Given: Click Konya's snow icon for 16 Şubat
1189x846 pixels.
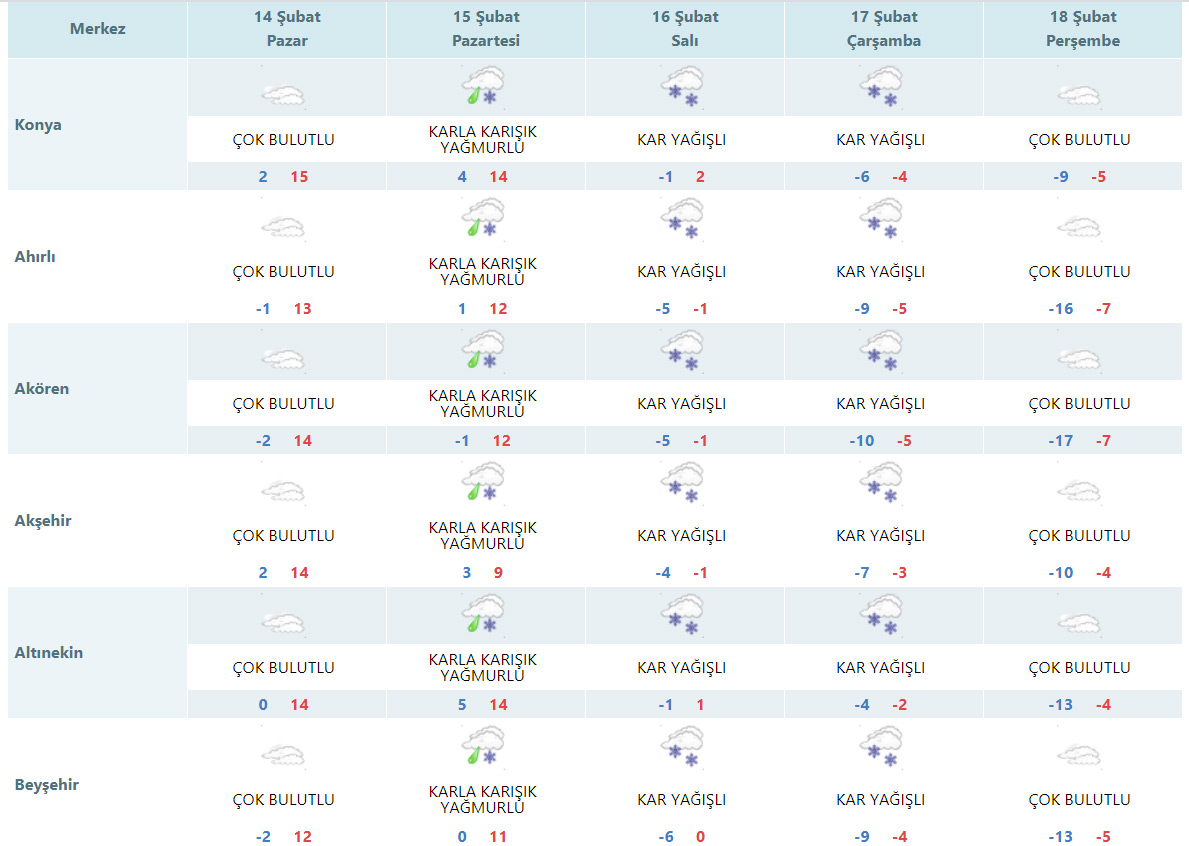Looking at the screenshot, I should click(x=682, y=86).
